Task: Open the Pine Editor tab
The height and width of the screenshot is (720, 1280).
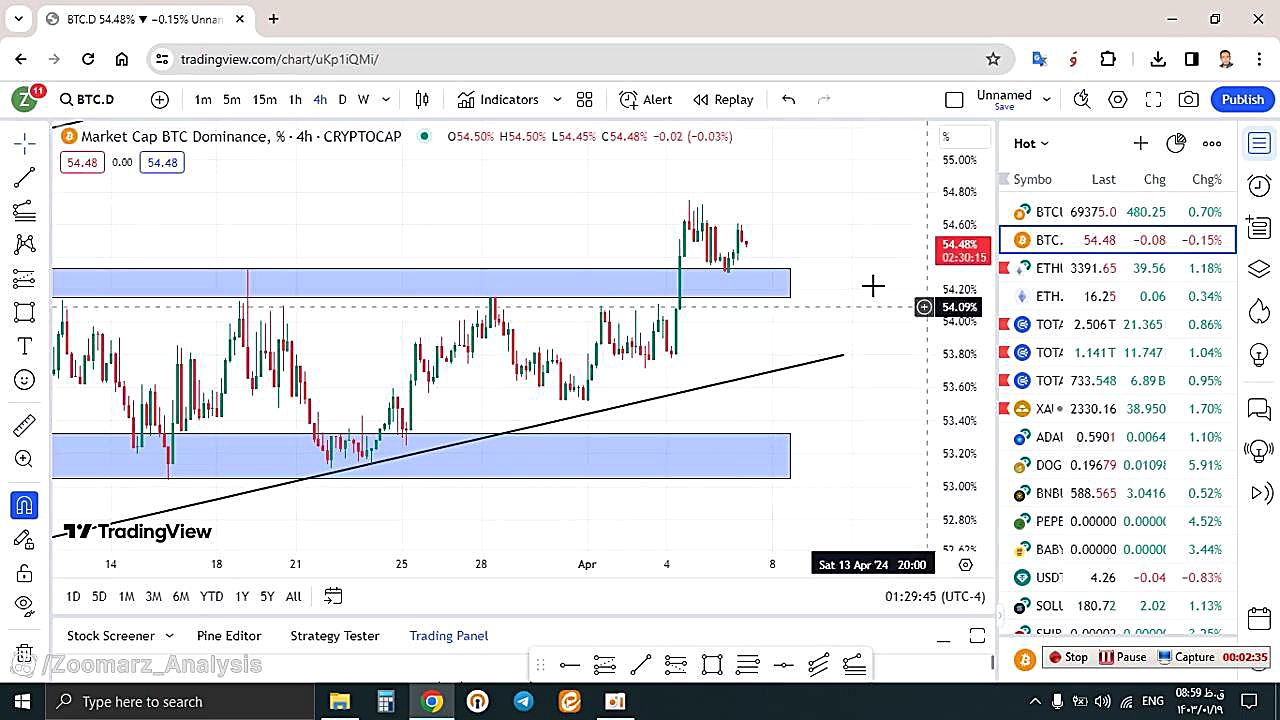Action: pos(229,636)
